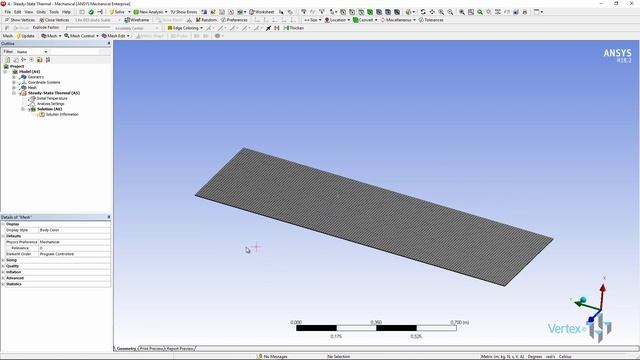Screen dimensions: 640x360
Task: Open the Size dropdown
Action: (313, 20)
